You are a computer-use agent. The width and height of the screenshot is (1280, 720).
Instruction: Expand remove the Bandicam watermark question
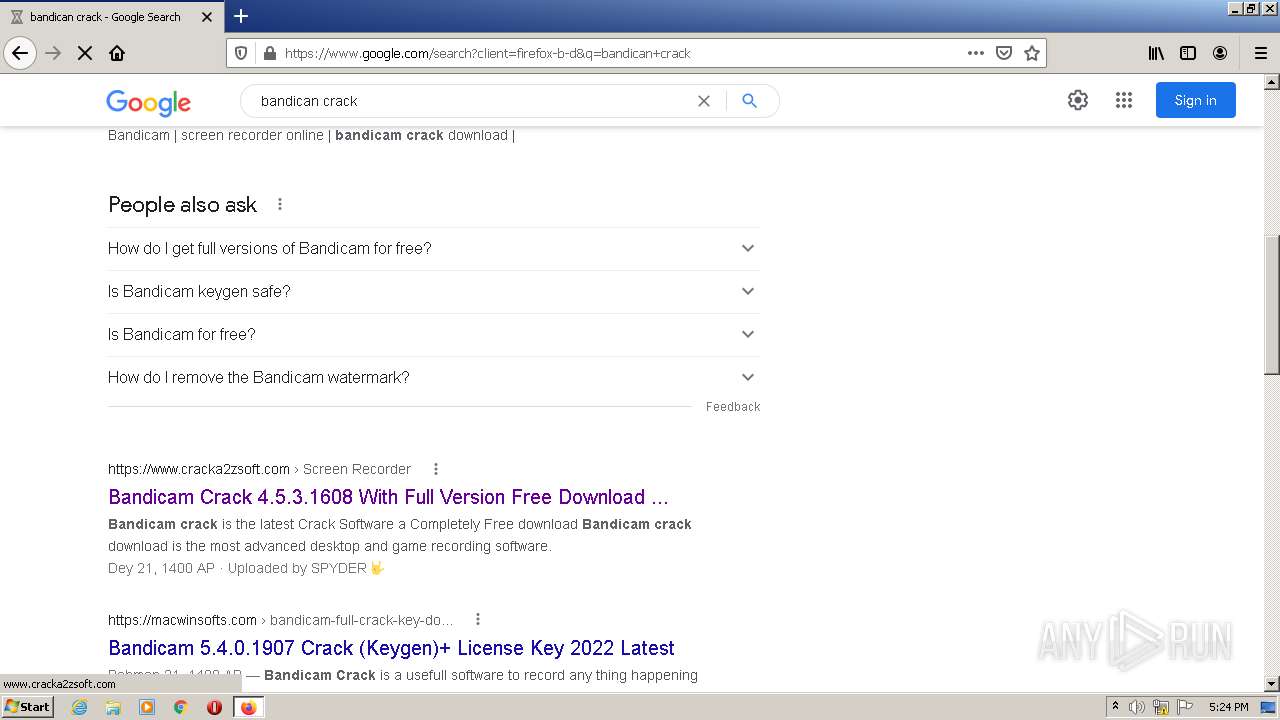point(434,377)
